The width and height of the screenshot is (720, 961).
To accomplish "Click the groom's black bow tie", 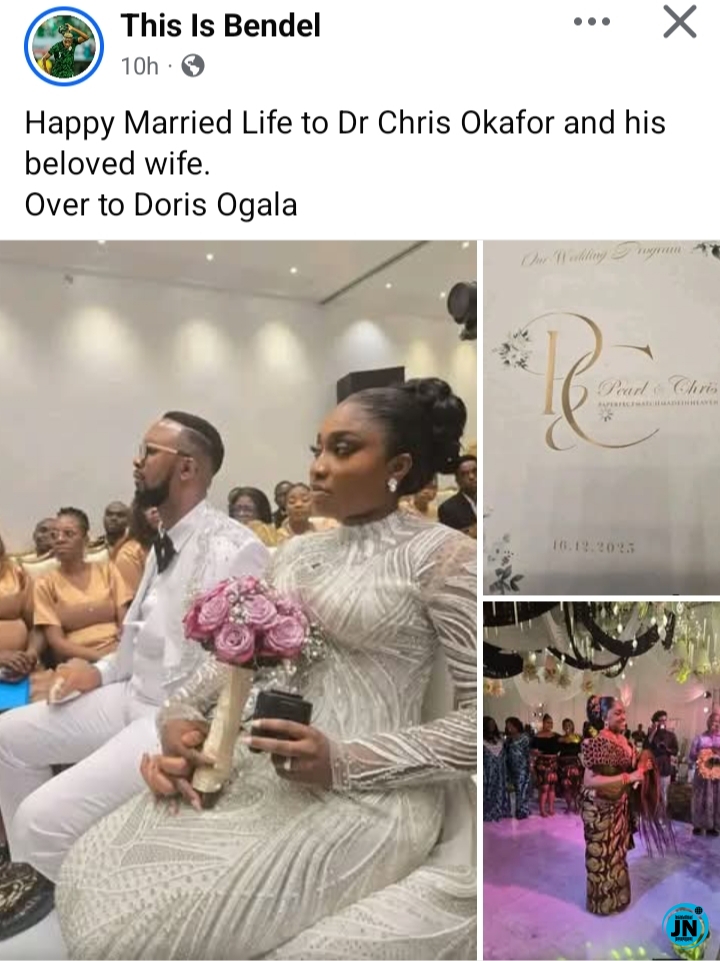I will pyautogui.click(x=164, y=549).
